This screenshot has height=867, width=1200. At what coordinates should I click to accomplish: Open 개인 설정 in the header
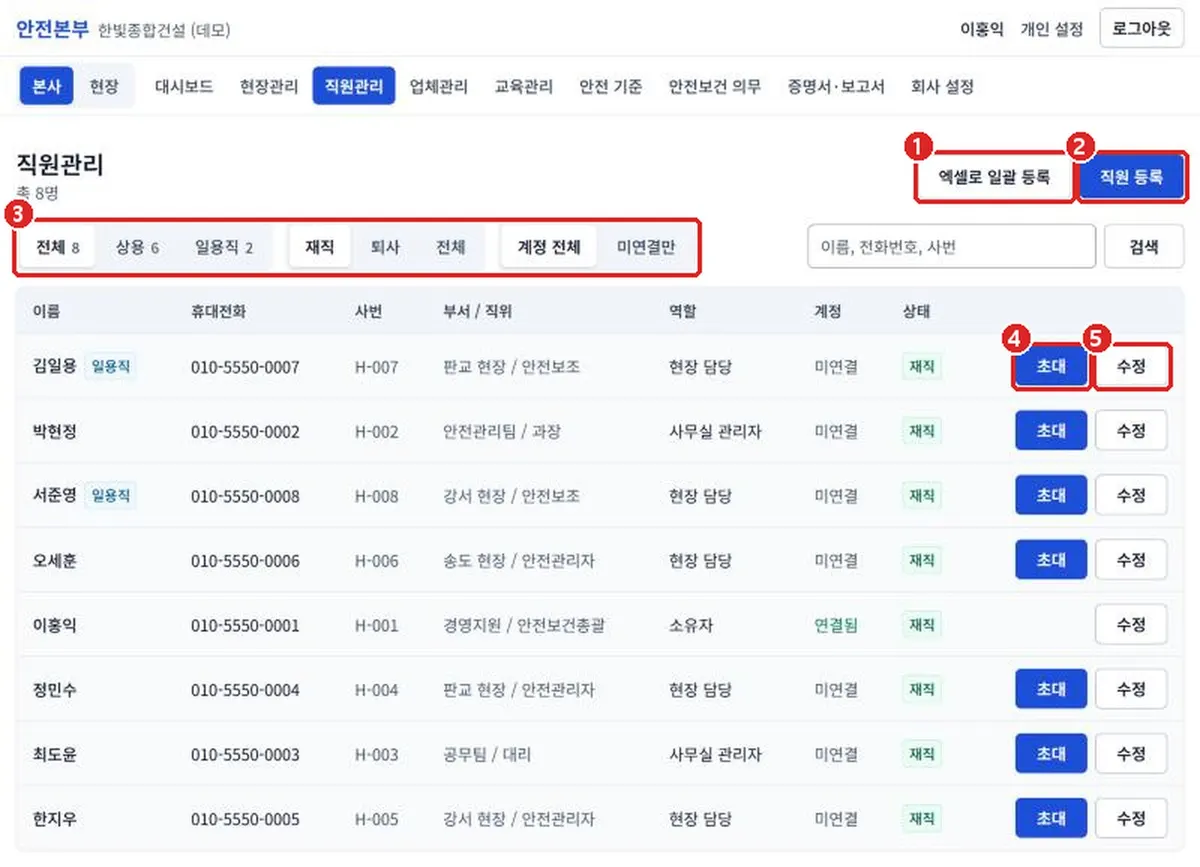point(1051,29)
